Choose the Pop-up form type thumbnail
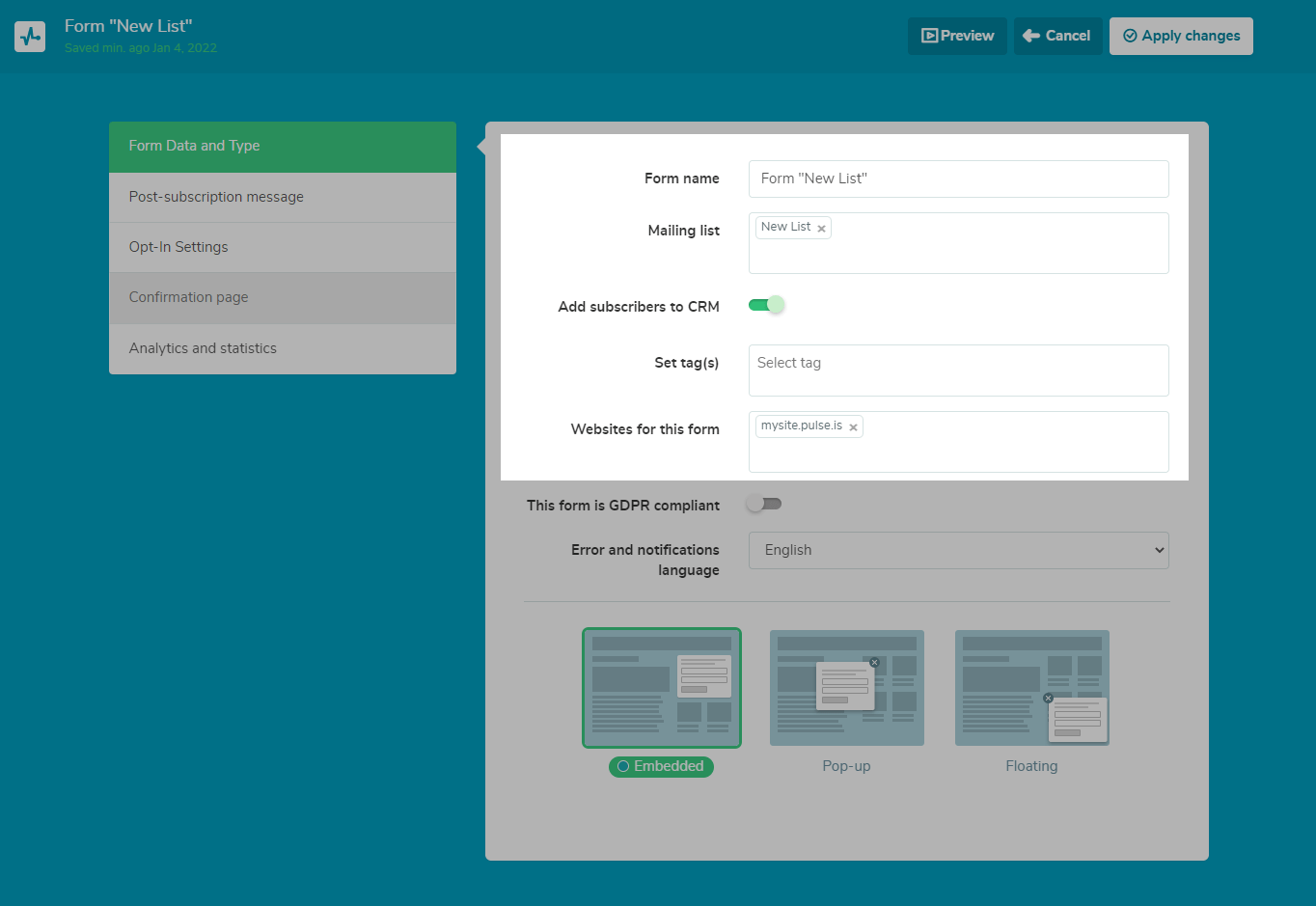 coord(846,688)
